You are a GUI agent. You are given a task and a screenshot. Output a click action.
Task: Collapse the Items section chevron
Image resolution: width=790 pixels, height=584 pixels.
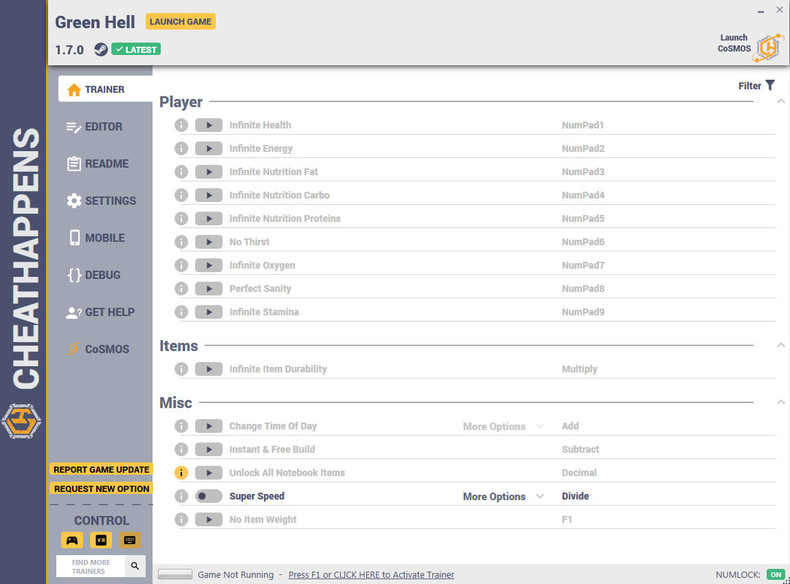780,345
